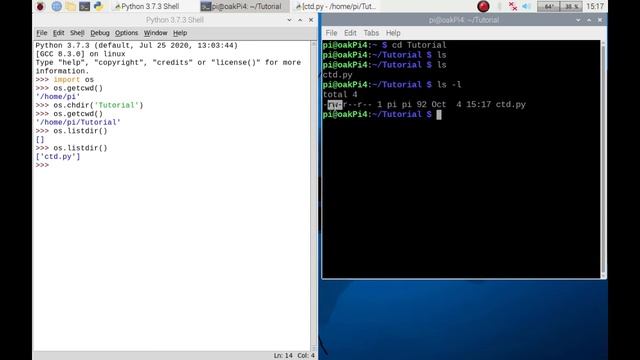Launch the terminal from the taskbar launcher
The height and width of the screenshot is (360, 640).
coord(84,6)
